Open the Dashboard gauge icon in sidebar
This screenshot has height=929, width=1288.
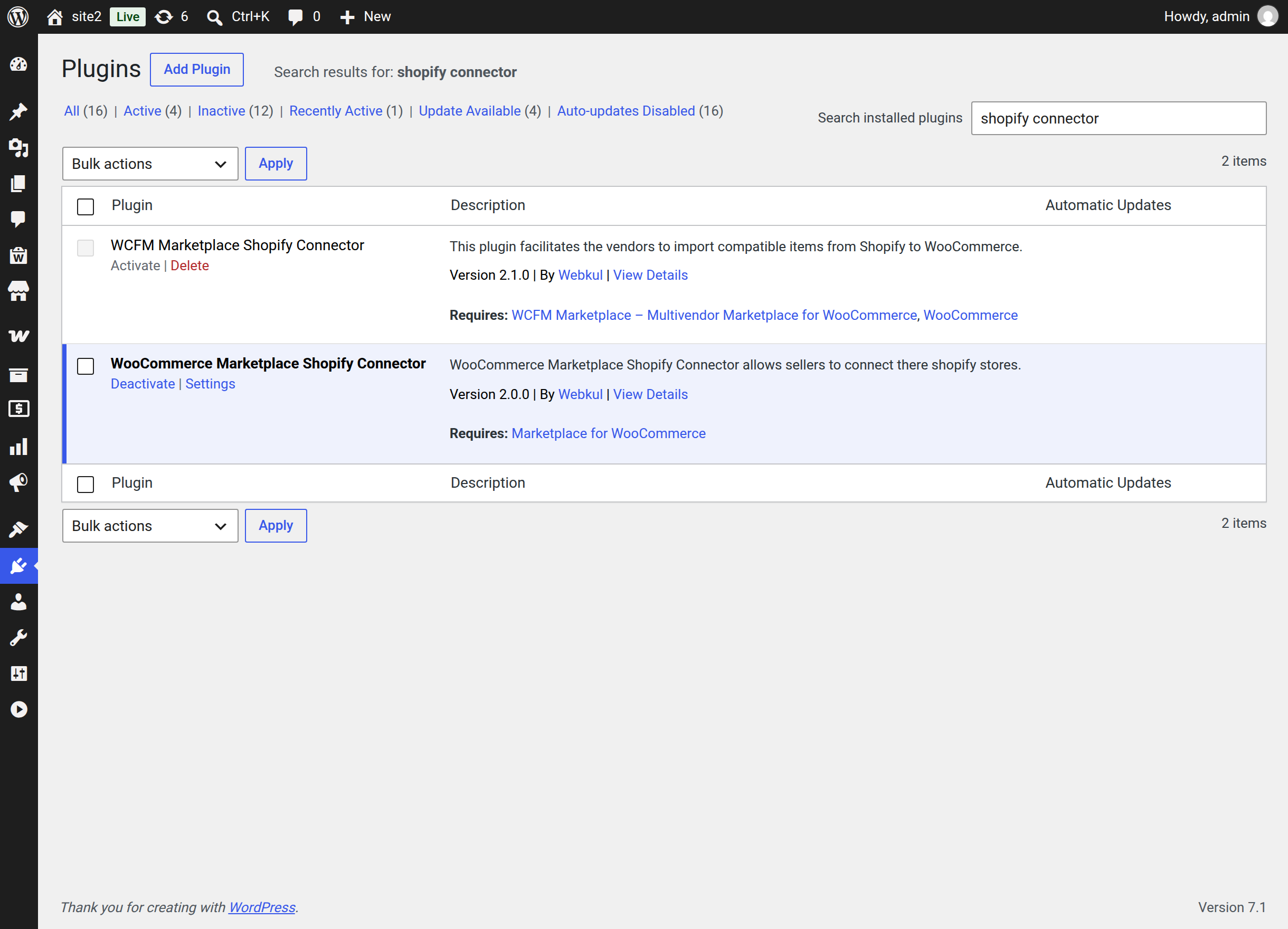19,64
